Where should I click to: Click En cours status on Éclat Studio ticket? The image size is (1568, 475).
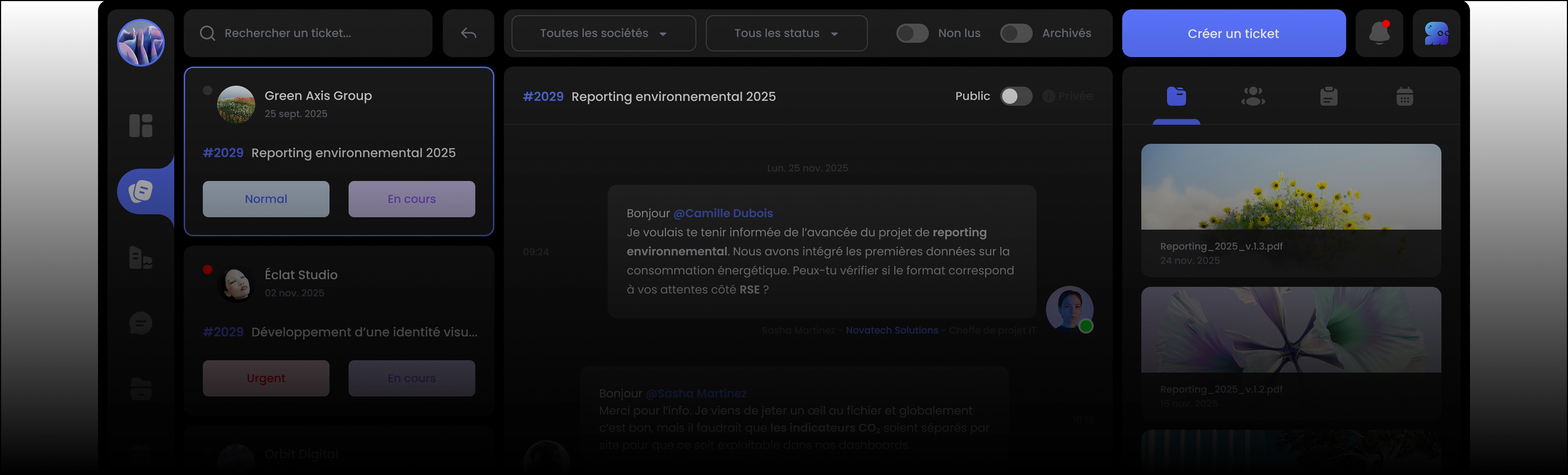(x=412, y=378)
